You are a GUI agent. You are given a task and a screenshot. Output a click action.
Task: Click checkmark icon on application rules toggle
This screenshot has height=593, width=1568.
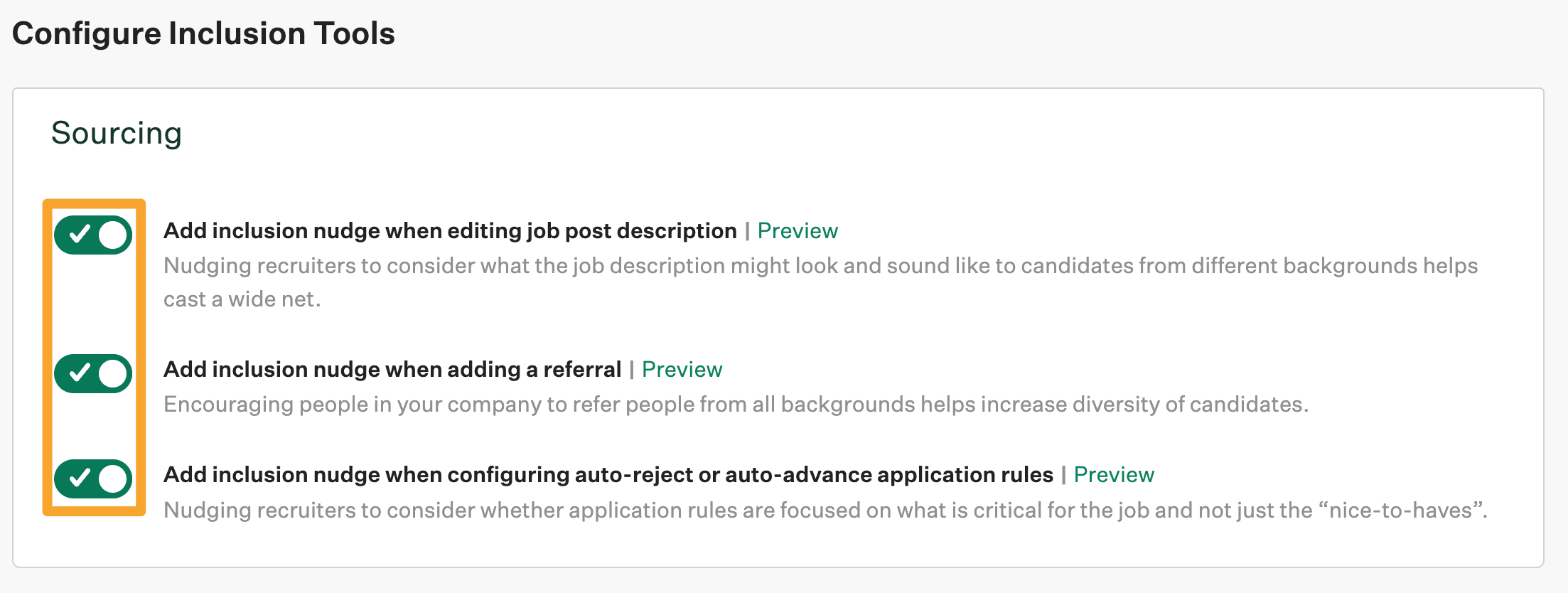pyautogui.click(x=80, y=478)
